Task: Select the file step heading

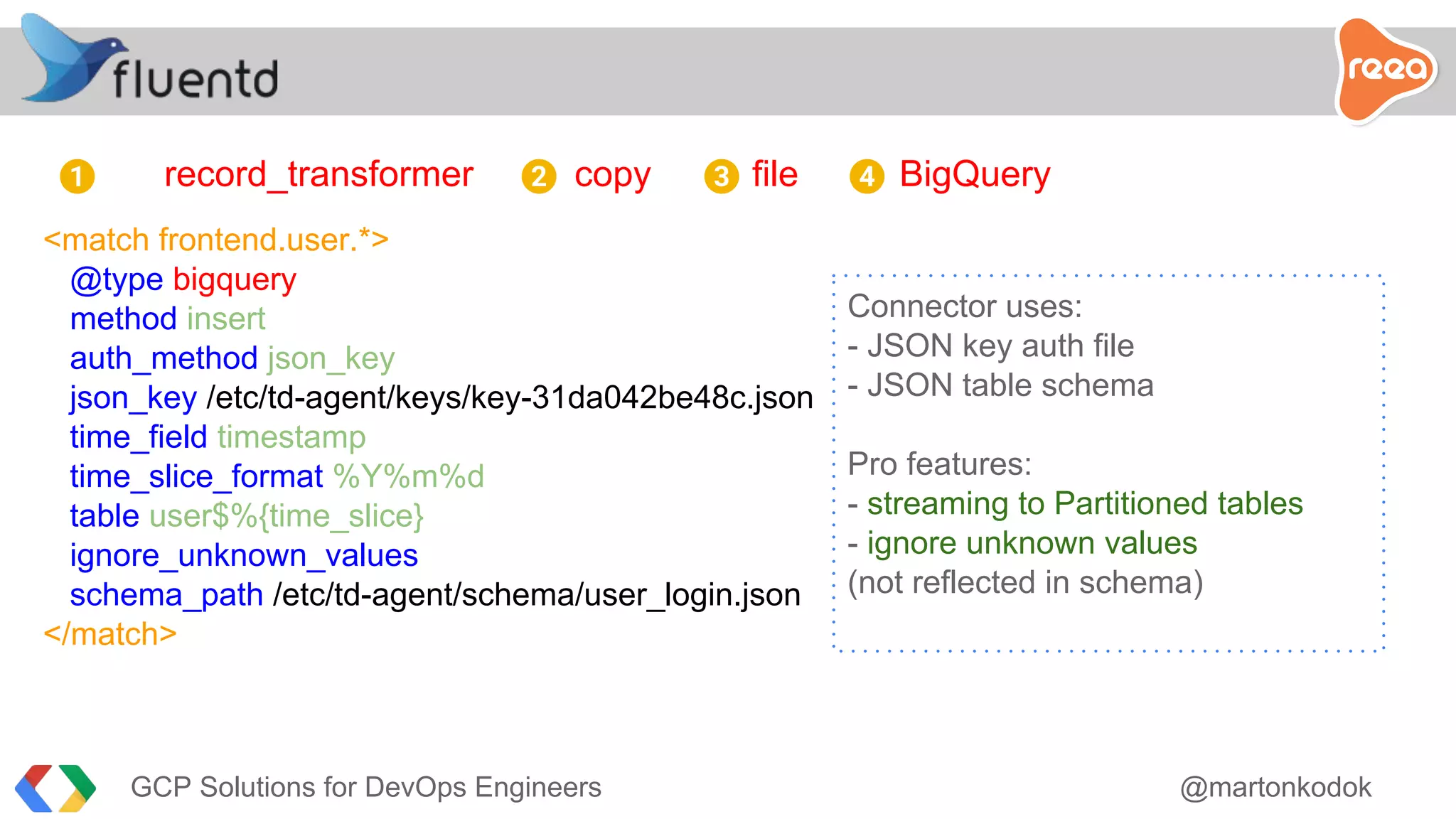Action: coord(775,174)
